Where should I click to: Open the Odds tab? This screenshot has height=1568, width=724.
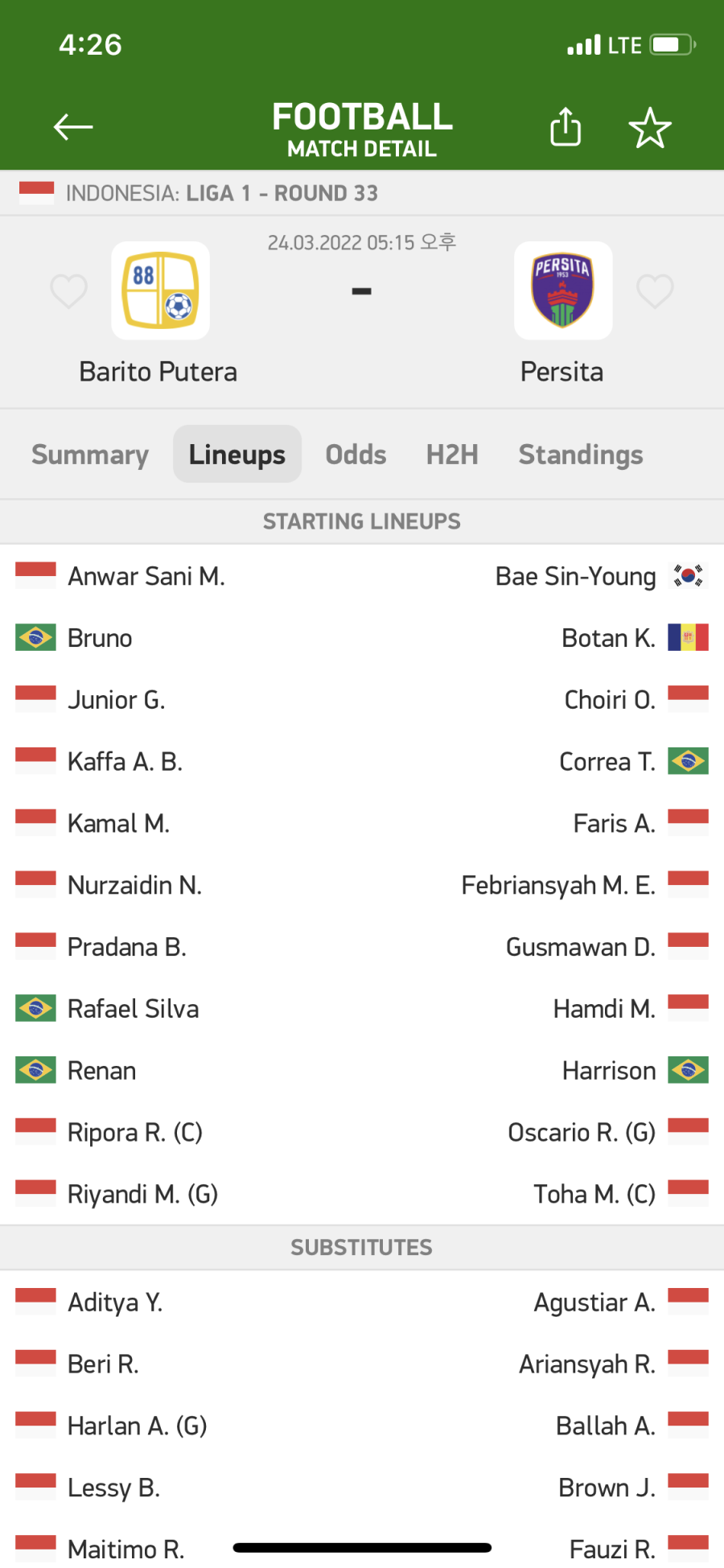[x=356, y=455]
